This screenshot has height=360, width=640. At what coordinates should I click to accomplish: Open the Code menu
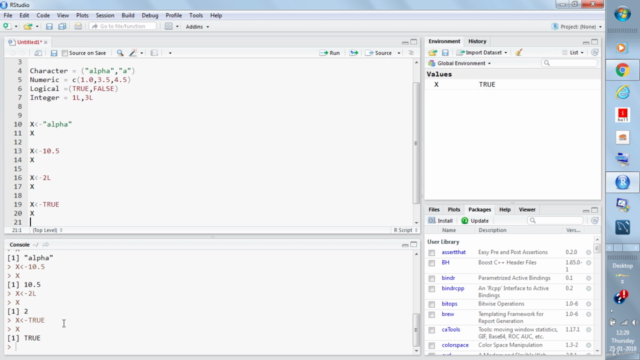coord(43,16)
